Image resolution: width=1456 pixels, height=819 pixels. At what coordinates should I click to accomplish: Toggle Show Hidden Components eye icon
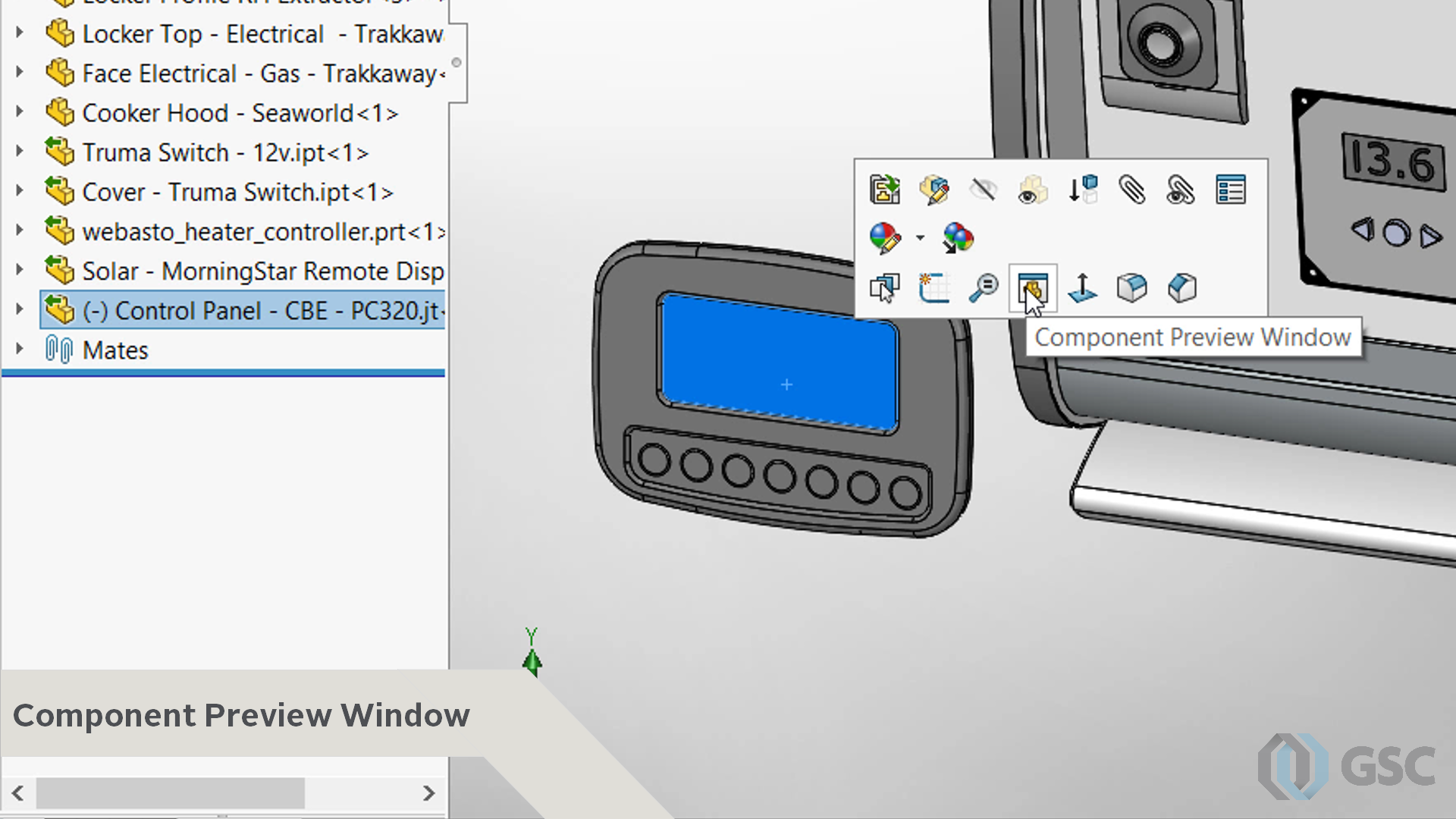pyautogui.click(x=1033, y=190)
